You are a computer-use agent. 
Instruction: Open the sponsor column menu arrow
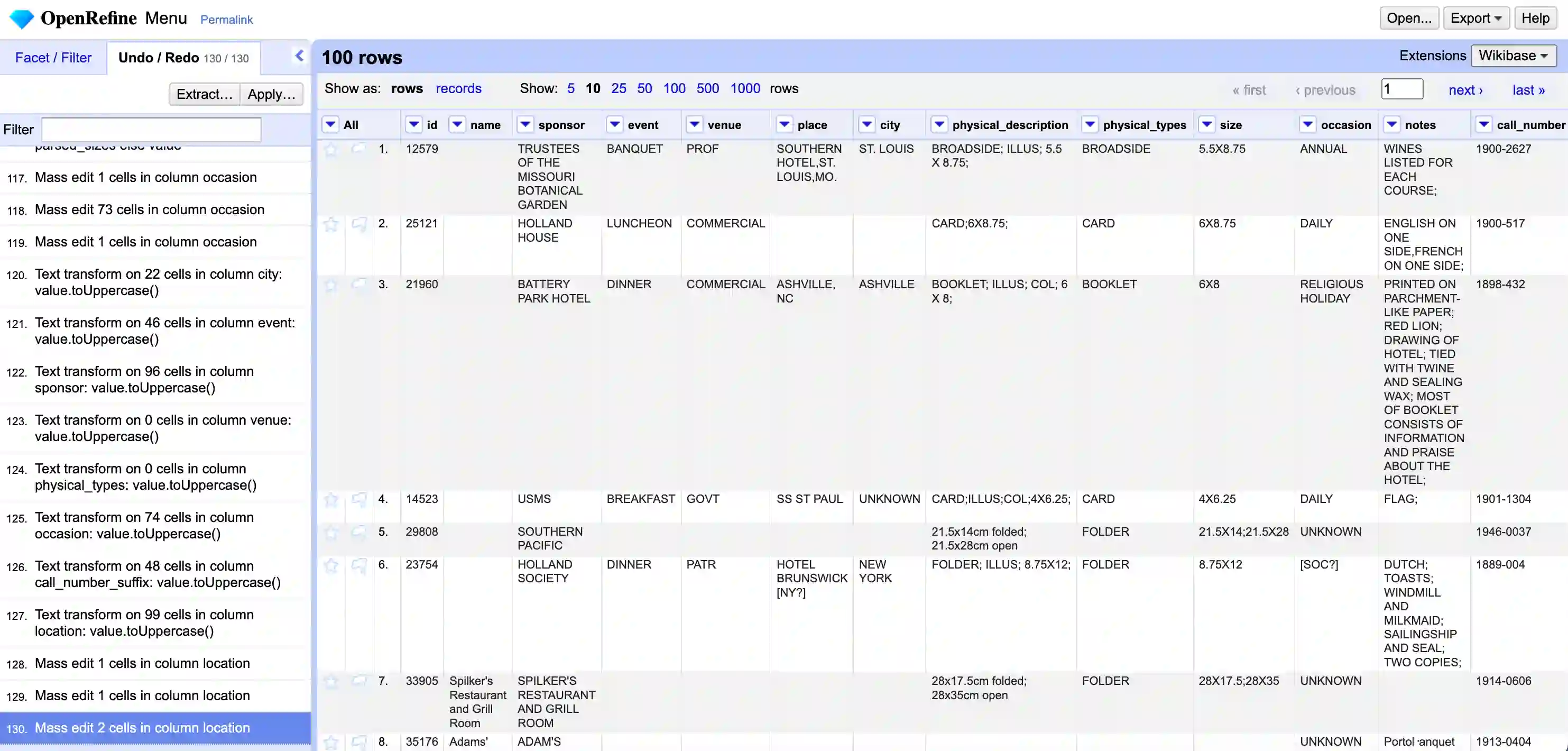(525, 125)
